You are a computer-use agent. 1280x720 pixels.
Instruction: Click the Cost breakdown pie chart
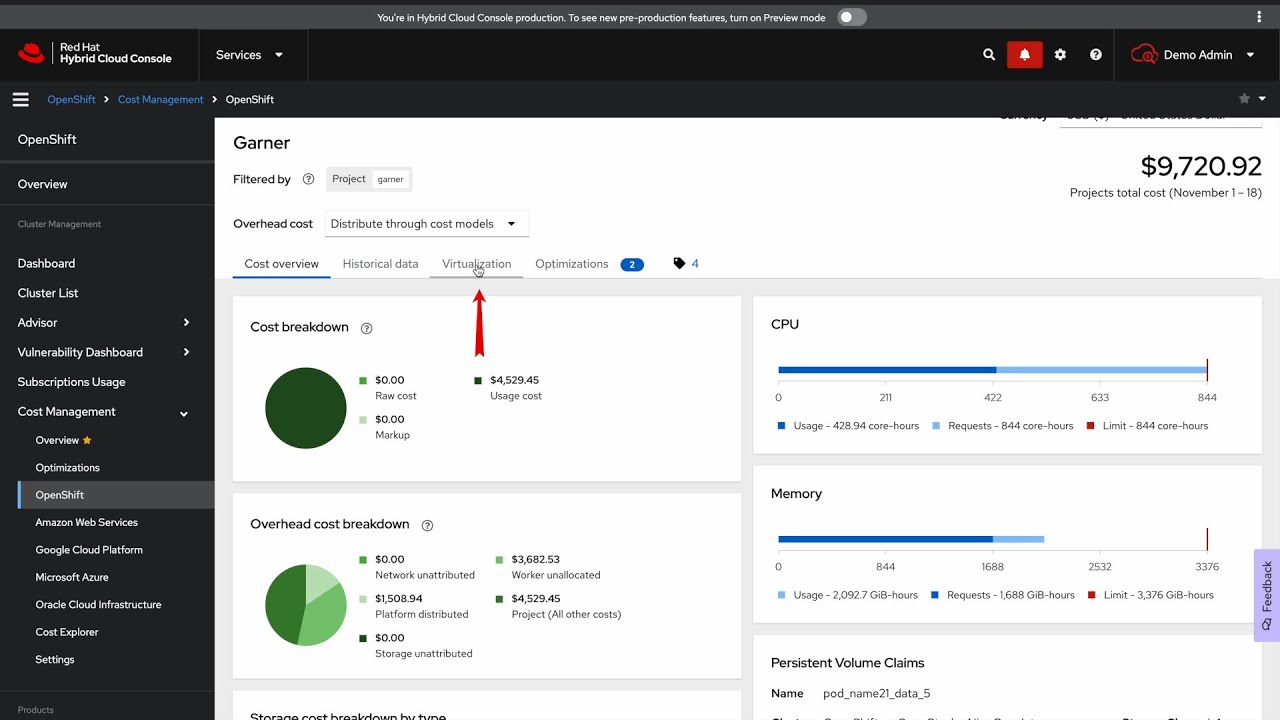[x=306, y=408]
